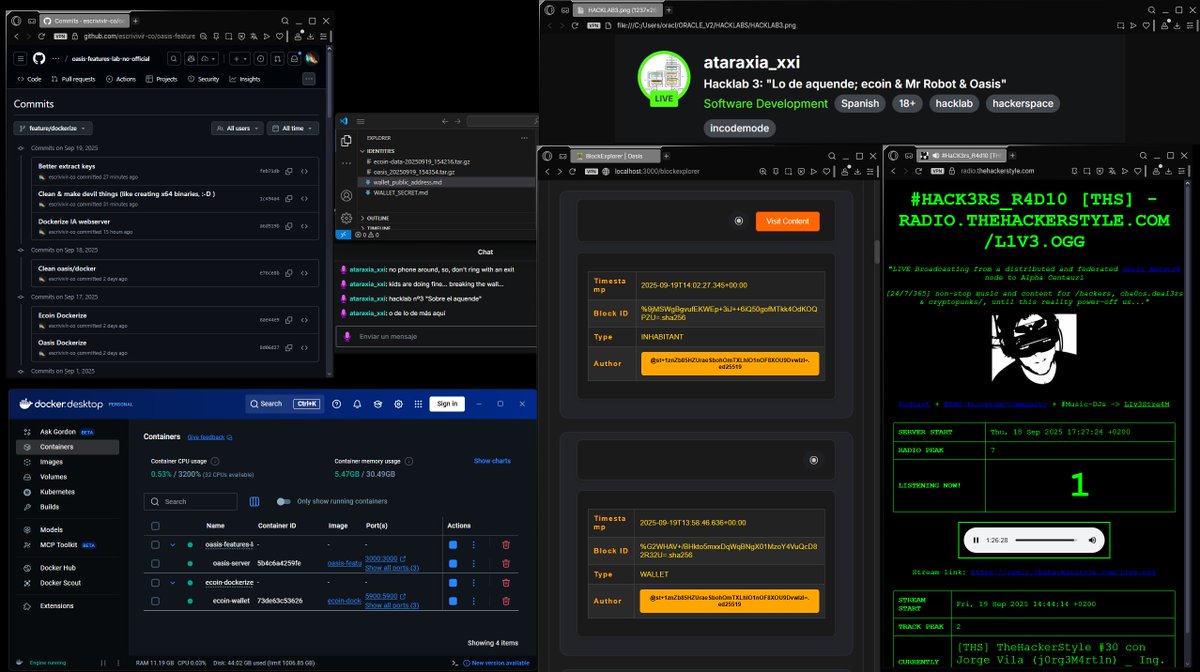Select radio button above WALLET block
Viewport: 1200px width, 672px height.
pyautogui.click(x=813, y=460)
